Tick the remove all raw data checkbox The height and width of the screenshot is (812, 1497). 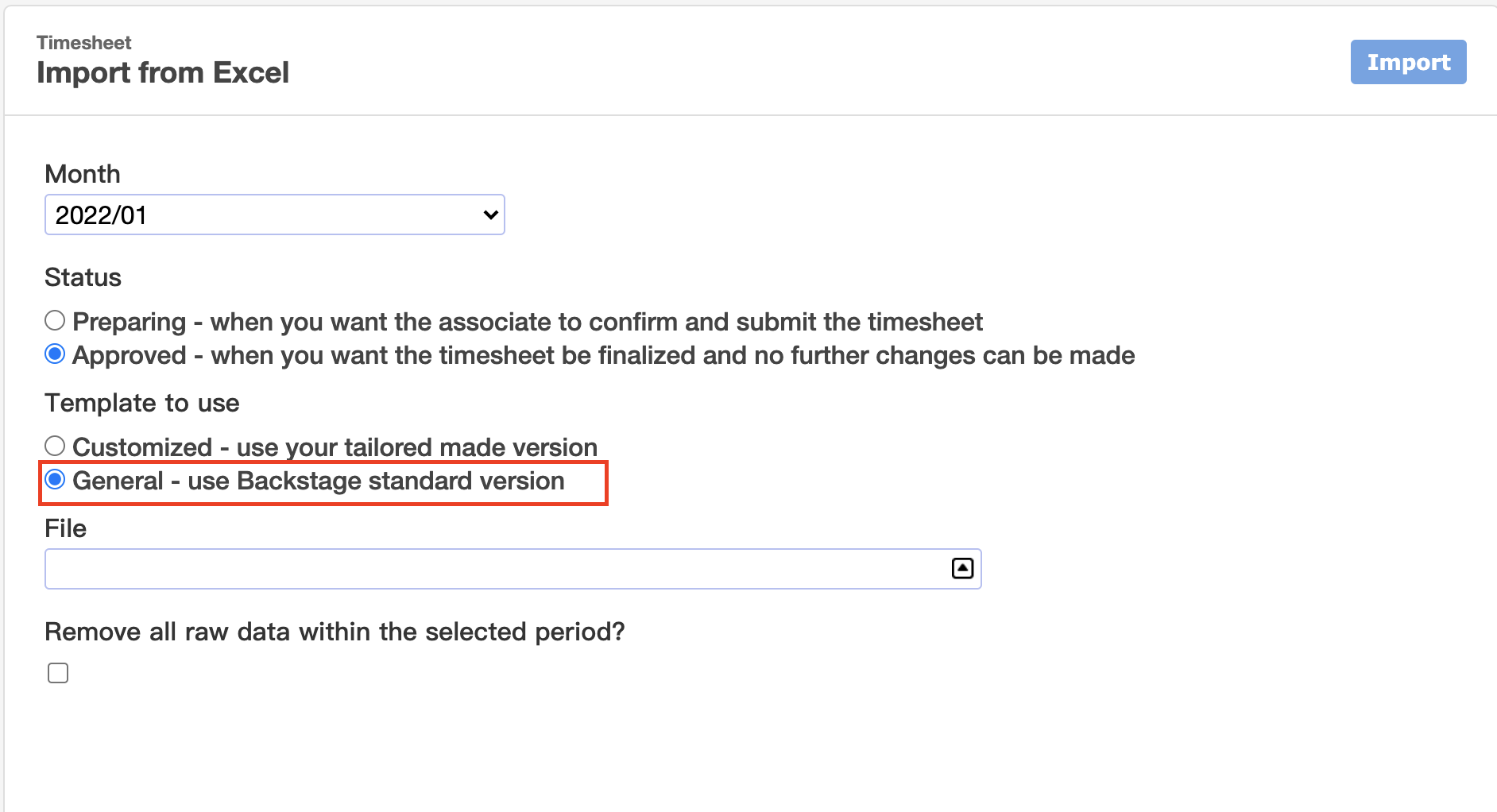pos(58,673)
